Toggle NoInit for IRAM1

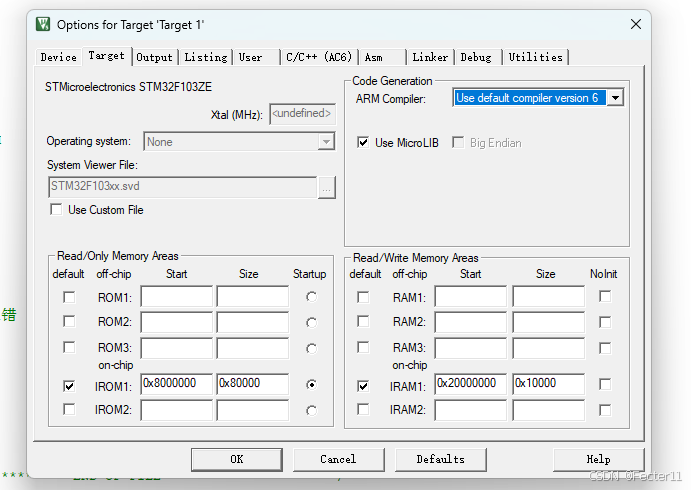click(x=605, y=384)
